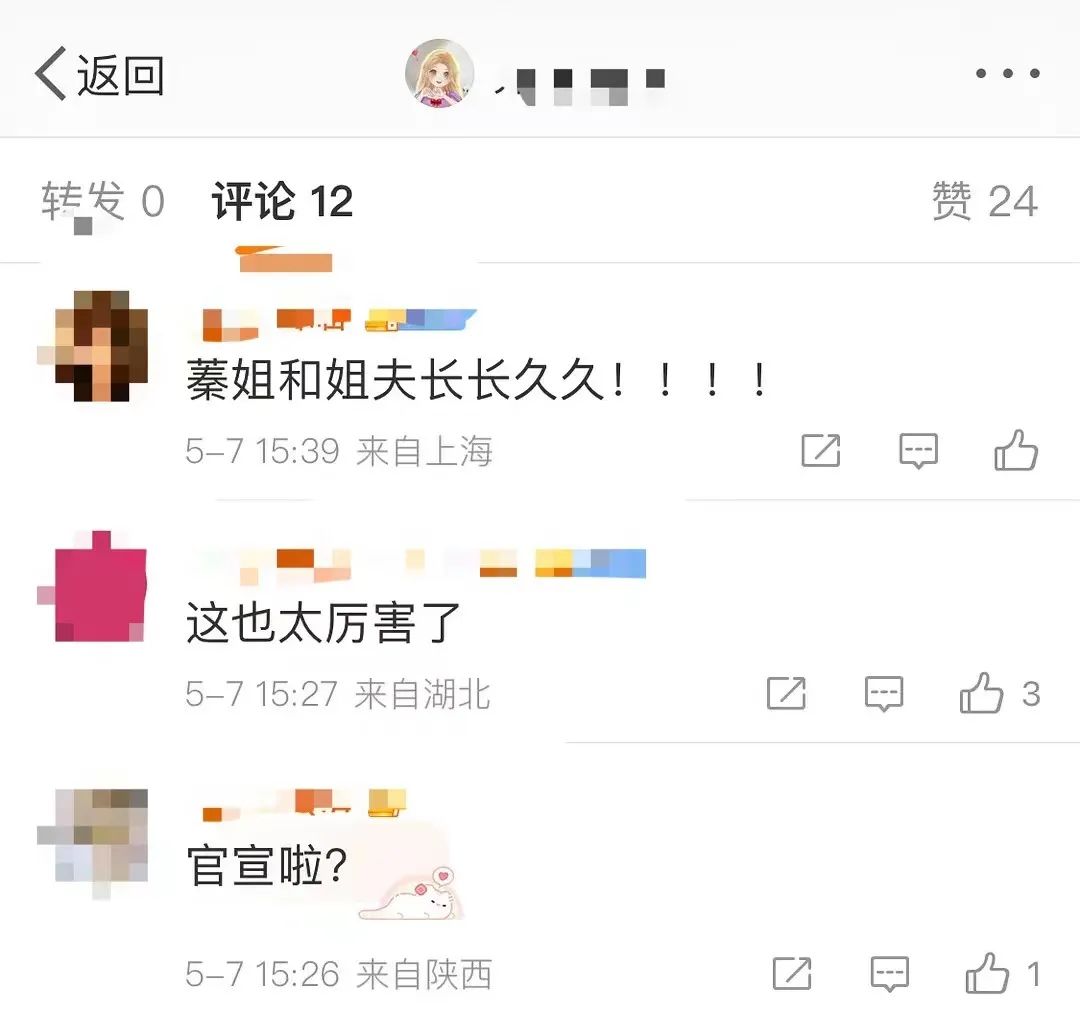The image size is (1080, 1011).
Task: Reply to the 官宣啦 comment
Action: click(x=889, y=973)
